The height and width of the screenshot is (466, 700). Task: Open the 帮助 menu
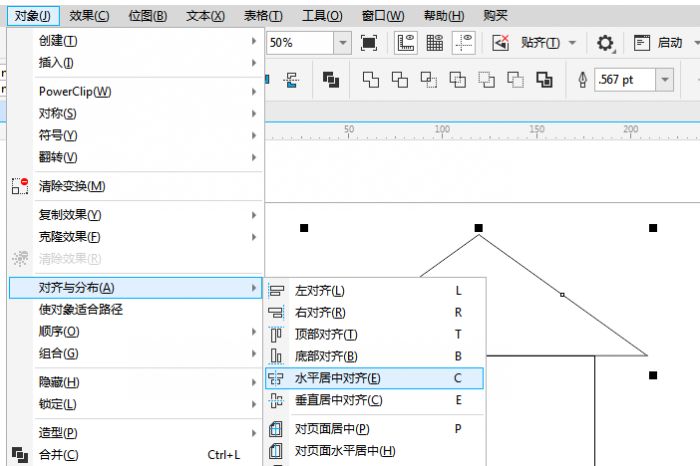click(x=443, y=16)
